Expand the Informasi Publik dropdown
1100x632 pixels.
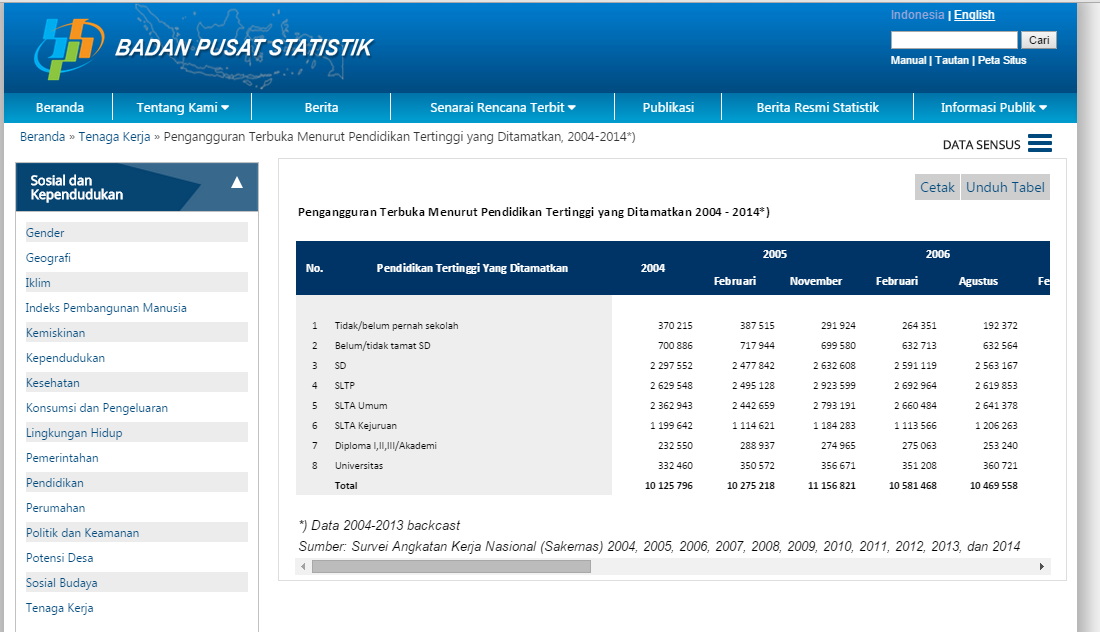tap(994, 107)
